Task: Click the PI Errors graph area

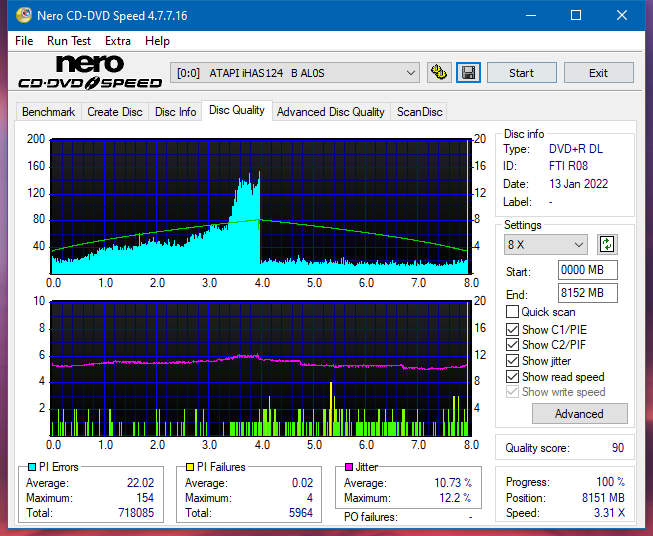Action: 261,206
